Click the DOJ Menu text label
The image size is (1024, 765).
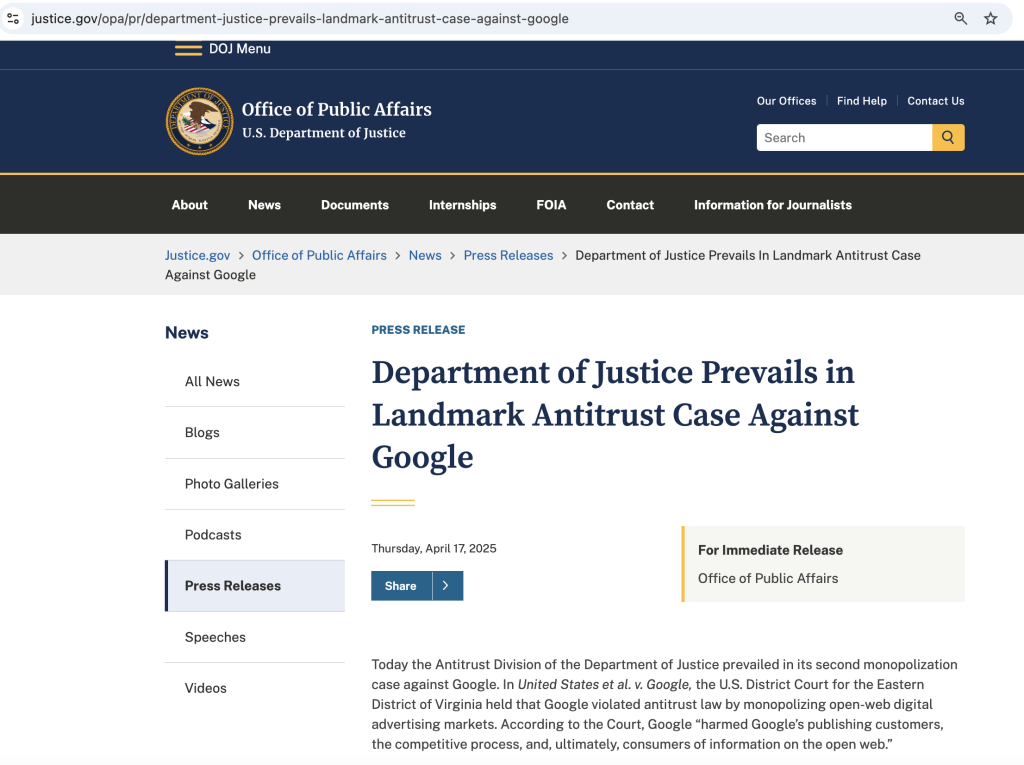pos(240,49)
